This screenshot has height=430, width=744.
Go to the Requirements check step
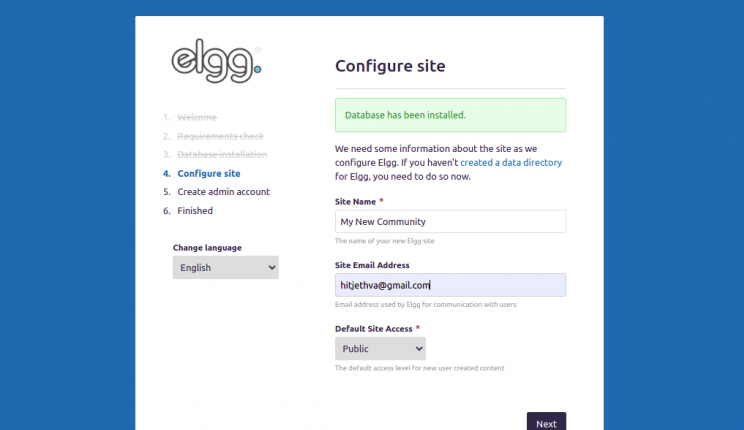click(220, 136)
